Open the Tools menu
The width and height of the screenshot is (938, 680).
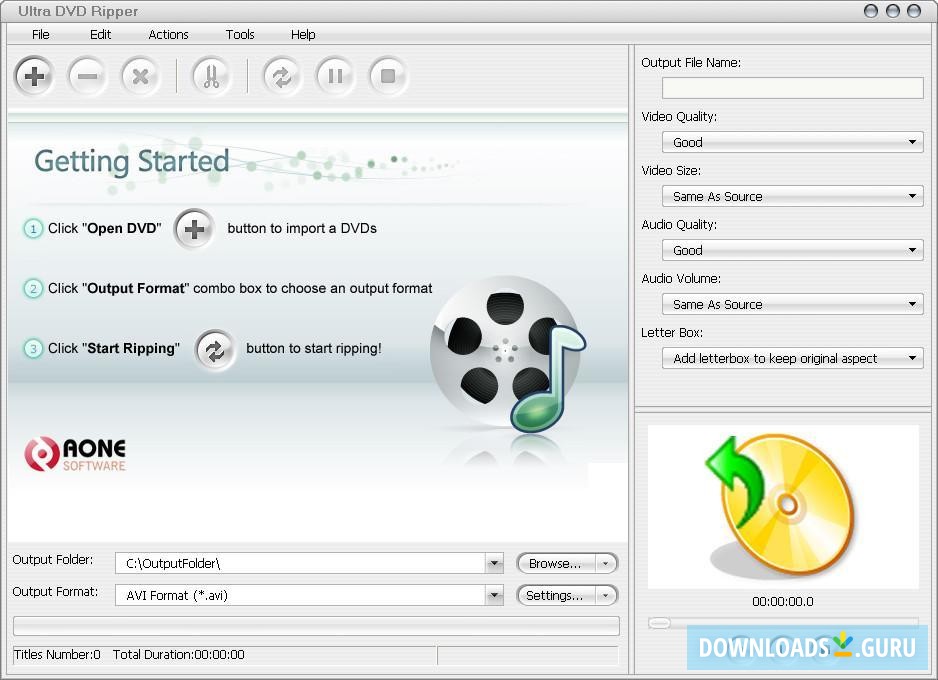[239, 34]
